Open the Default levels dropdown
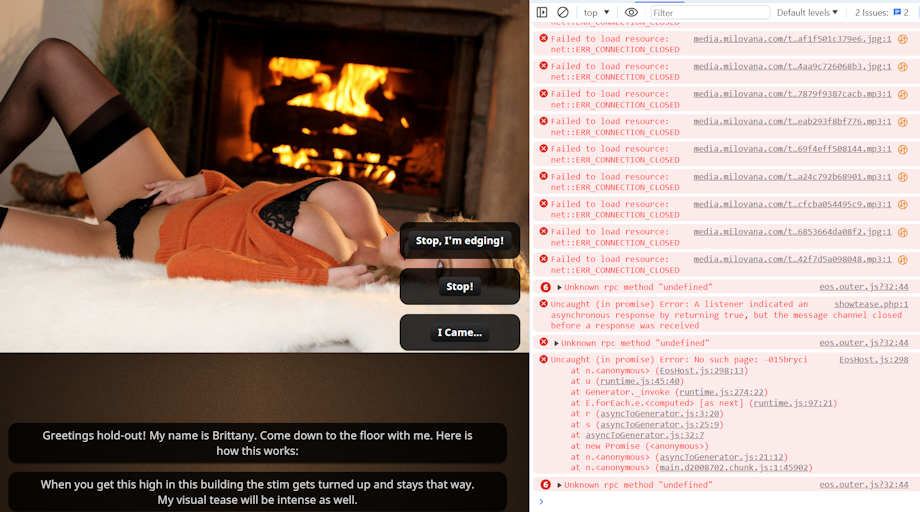 pyautogui.click(x=807, y=12)
